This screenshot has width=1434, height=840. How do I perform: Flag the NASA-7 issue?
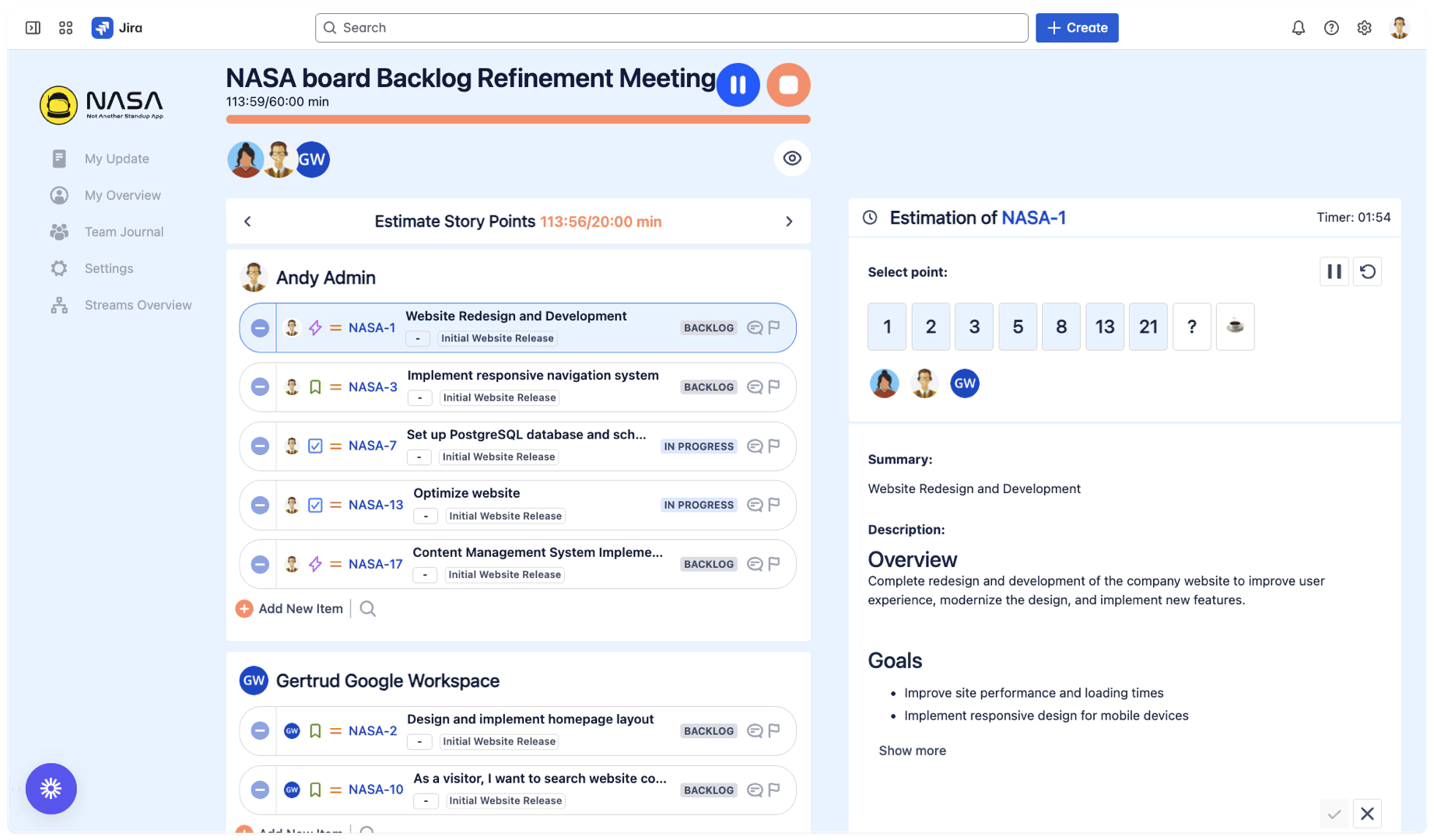click(x=774, y=446)
